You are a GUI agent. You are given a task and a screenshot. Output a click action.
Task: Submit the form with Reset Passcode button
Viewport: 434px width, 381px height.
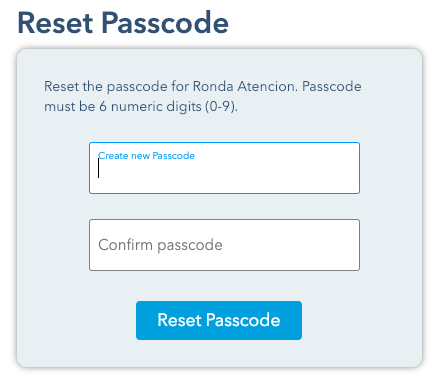pos(219,320)
